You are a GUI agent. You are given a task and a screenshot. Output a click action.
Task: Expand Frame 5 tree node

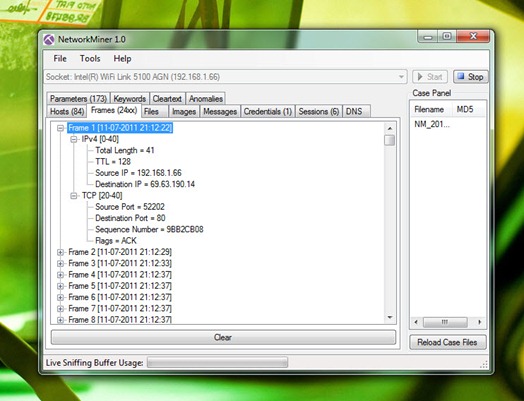coord(60,286)
